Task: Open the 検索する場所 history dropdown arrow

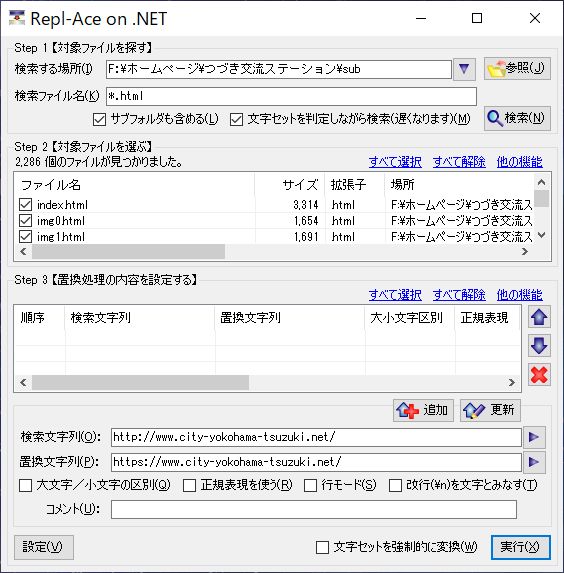Action: coord(464,69)
